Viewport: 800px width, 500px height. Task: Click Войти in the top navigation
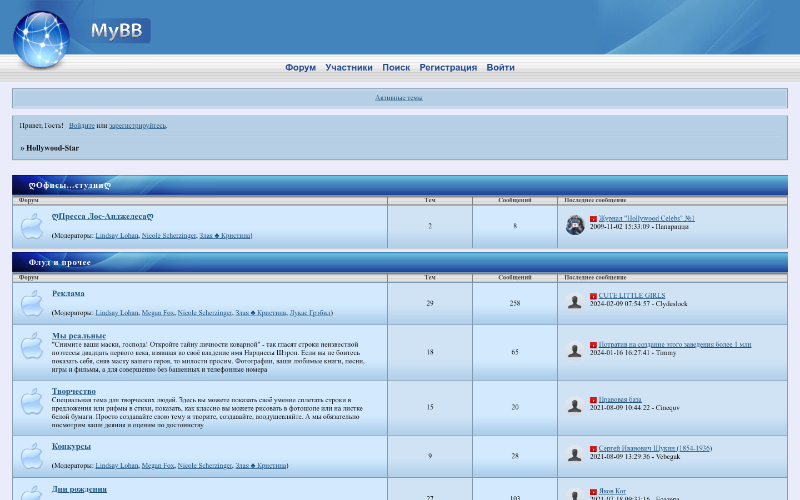pos(501,68)
